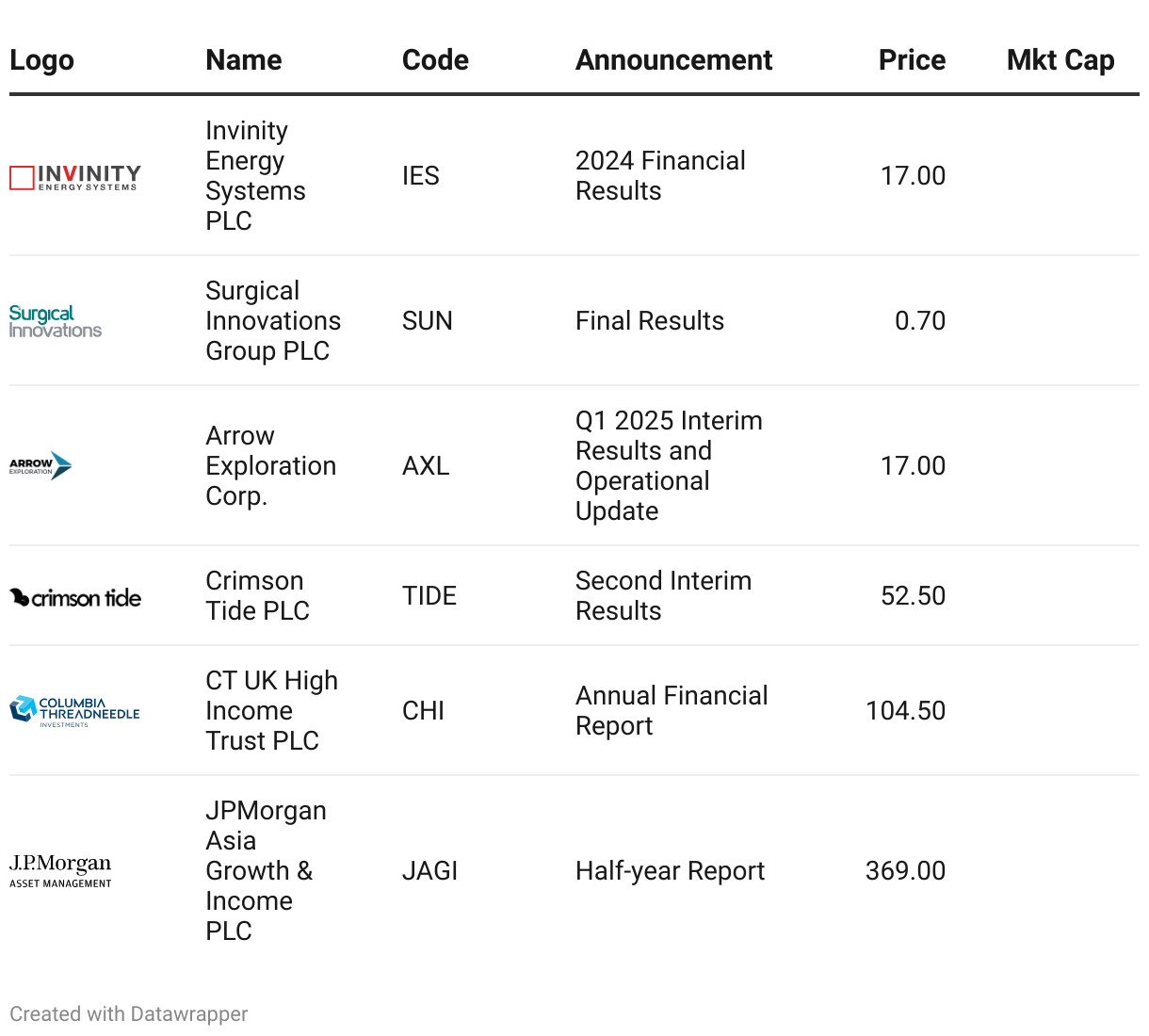Click the Mkt Cap column header
Image resolution: width=1149 pixels, height=1036 pixels.
1060,60
